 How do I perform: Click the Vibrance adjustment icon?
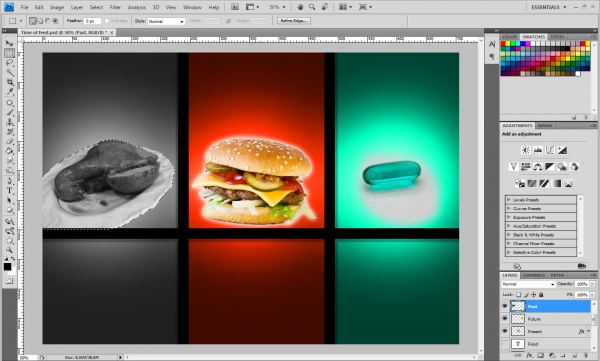pos(514,167)
